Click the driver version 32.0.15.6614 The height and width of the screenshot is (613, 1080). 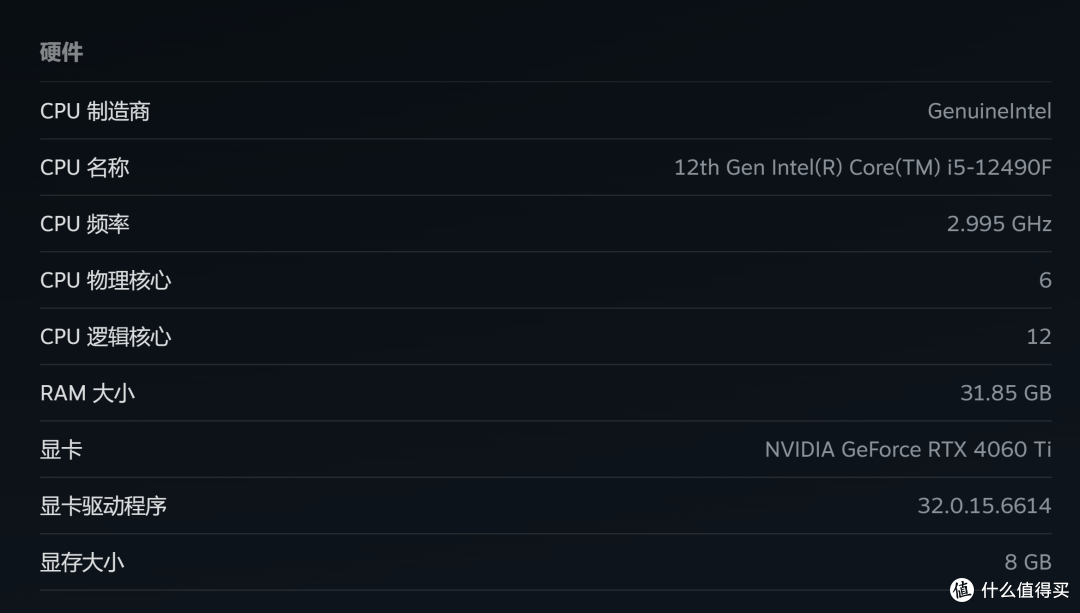[x=984, y=506]
